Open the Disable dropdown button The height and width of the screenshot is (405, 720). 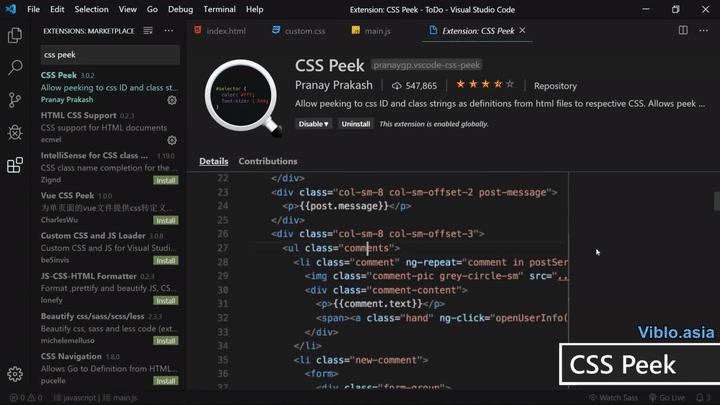(313, 124)
